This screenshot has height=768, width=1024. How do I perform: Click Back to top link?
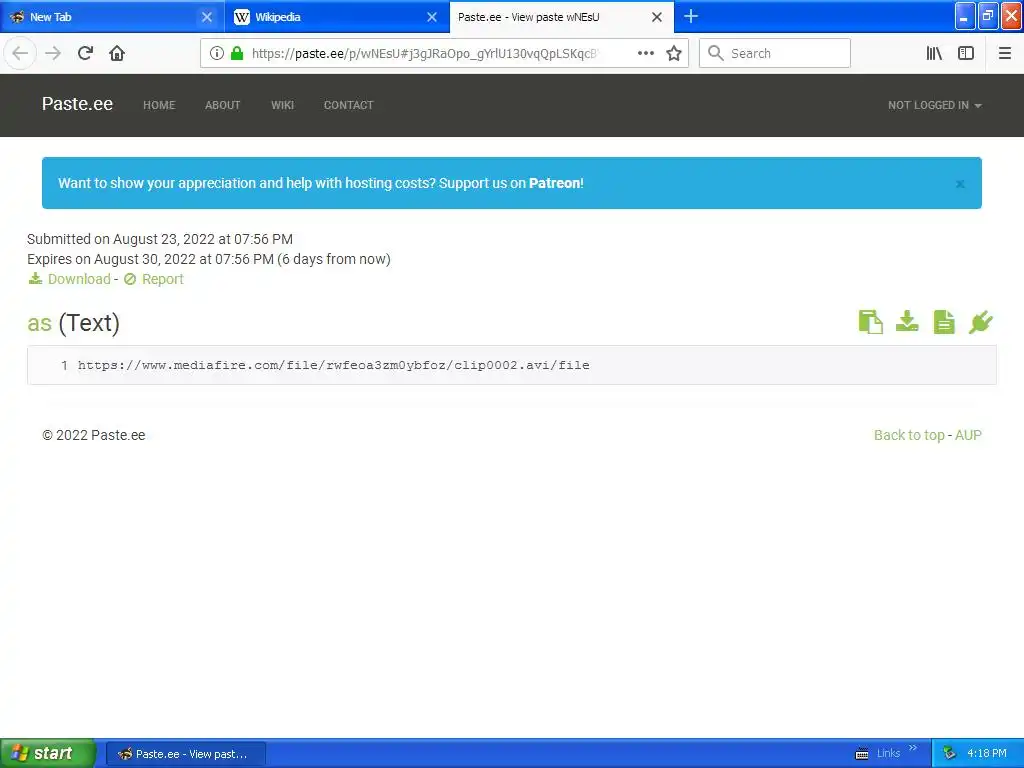(909, 435)
